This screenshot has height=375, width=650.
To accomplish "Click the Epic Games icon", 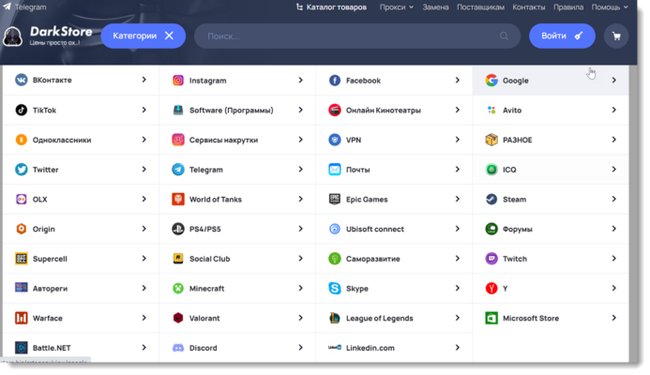I will coord(335,199).
